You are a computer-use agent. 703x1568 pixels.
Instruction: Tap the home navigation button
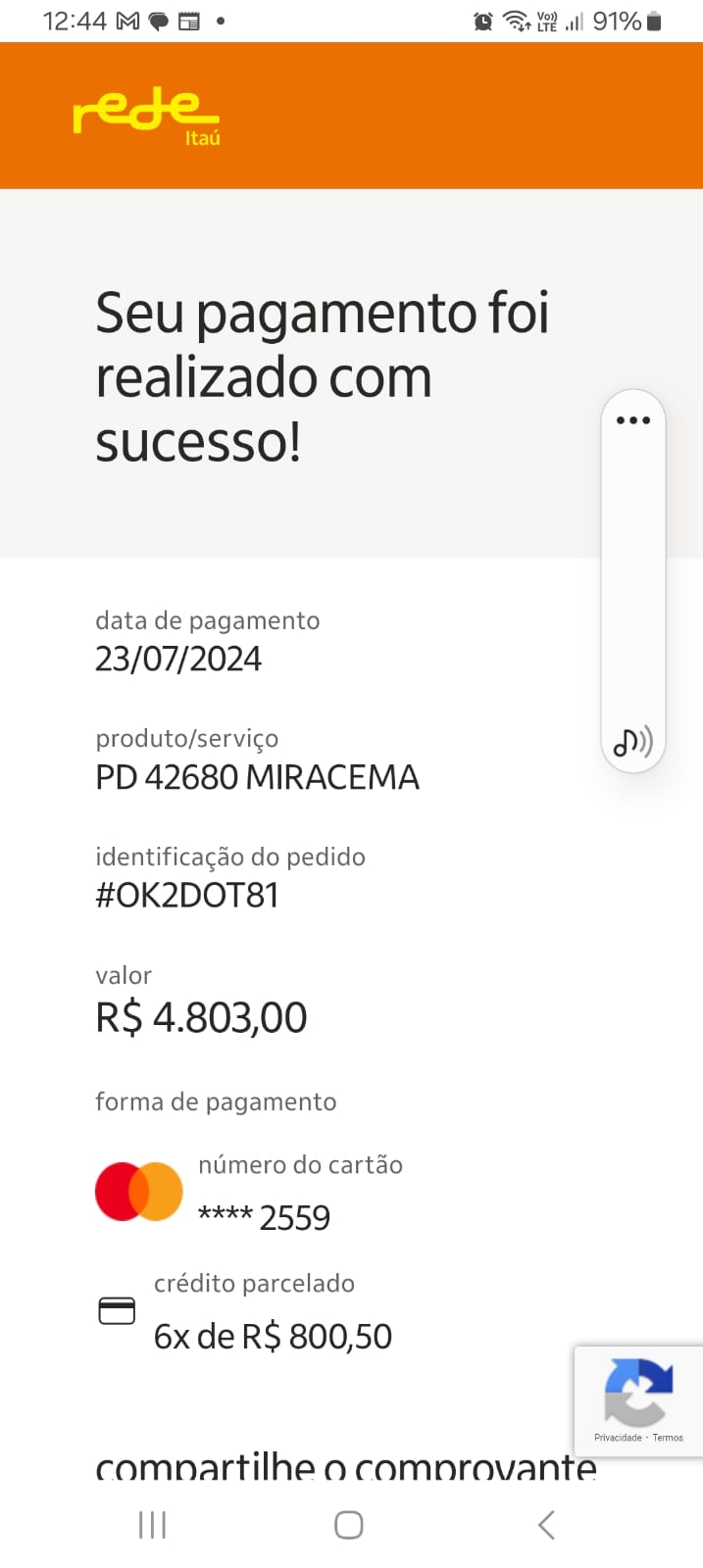(x=348, y=1525)
